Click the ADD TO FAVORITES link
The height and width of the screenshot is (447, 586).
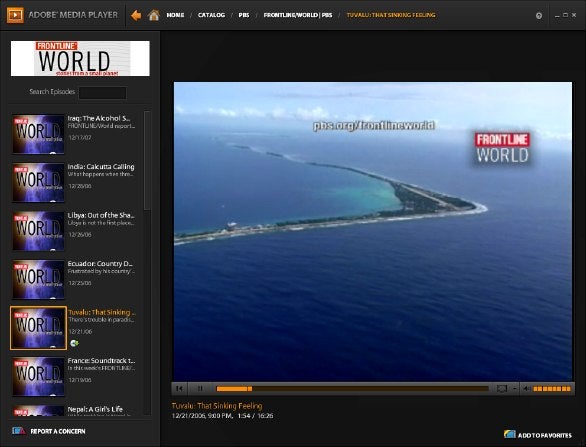[545, 435]
